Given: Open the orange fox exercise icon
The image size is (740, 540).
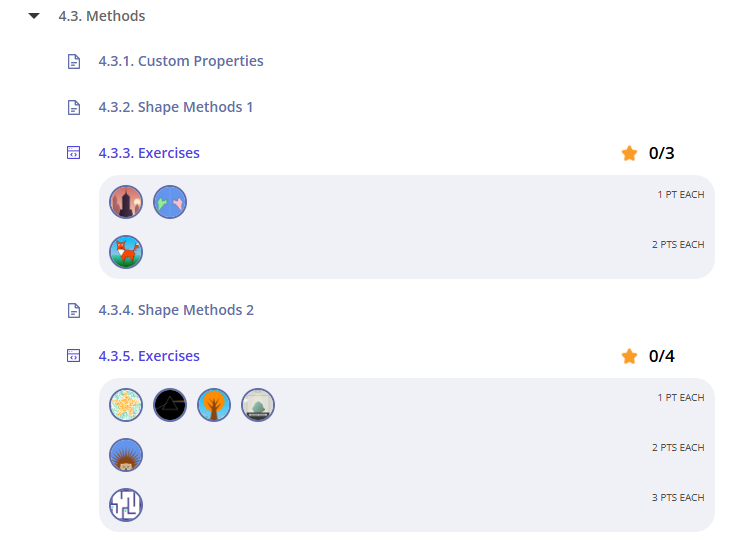Looking at the screenshot, I should point(126,252).
